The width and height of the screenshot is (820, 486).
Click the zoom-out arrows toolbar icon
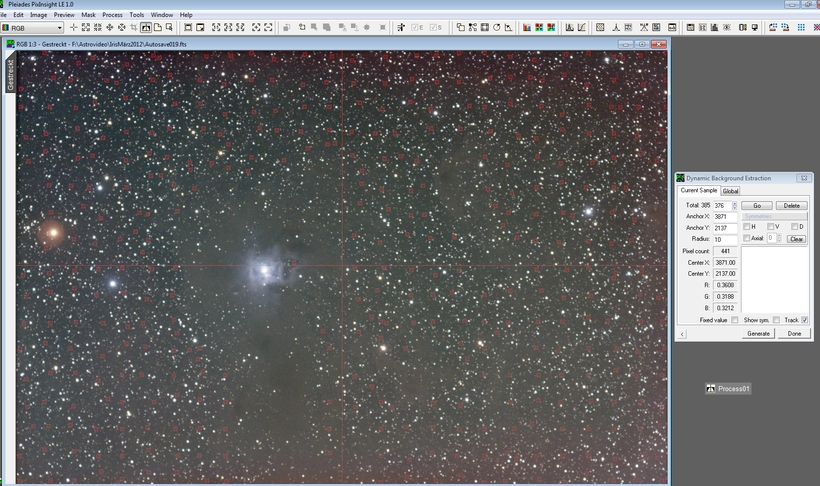(x=98, y=27)
